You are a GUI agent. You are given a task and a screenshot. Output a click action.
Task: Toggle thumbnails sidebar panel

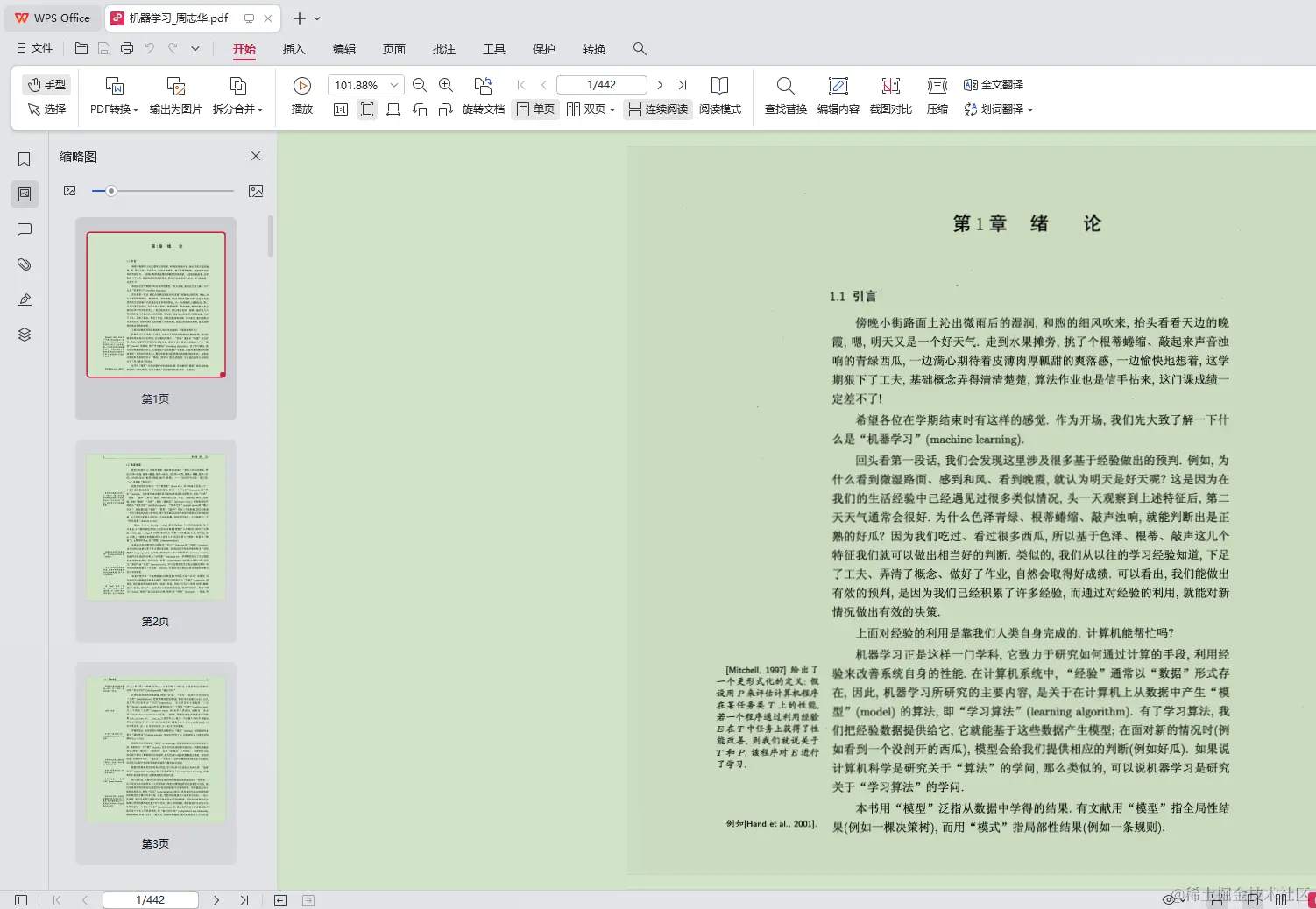(25, 194)
